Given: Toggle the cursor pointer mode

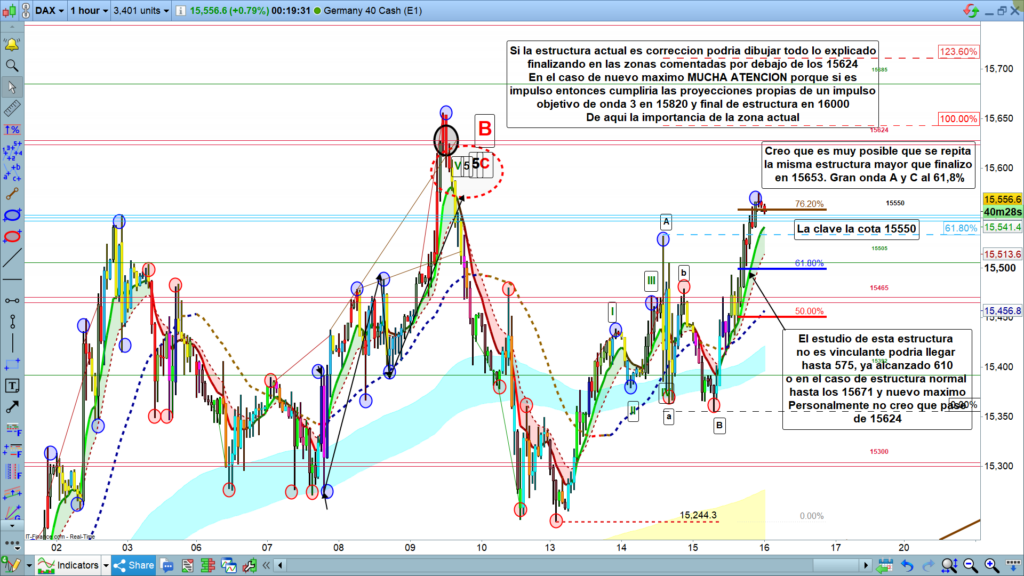Looking at the screenshot, I should (x=11, y=87).
